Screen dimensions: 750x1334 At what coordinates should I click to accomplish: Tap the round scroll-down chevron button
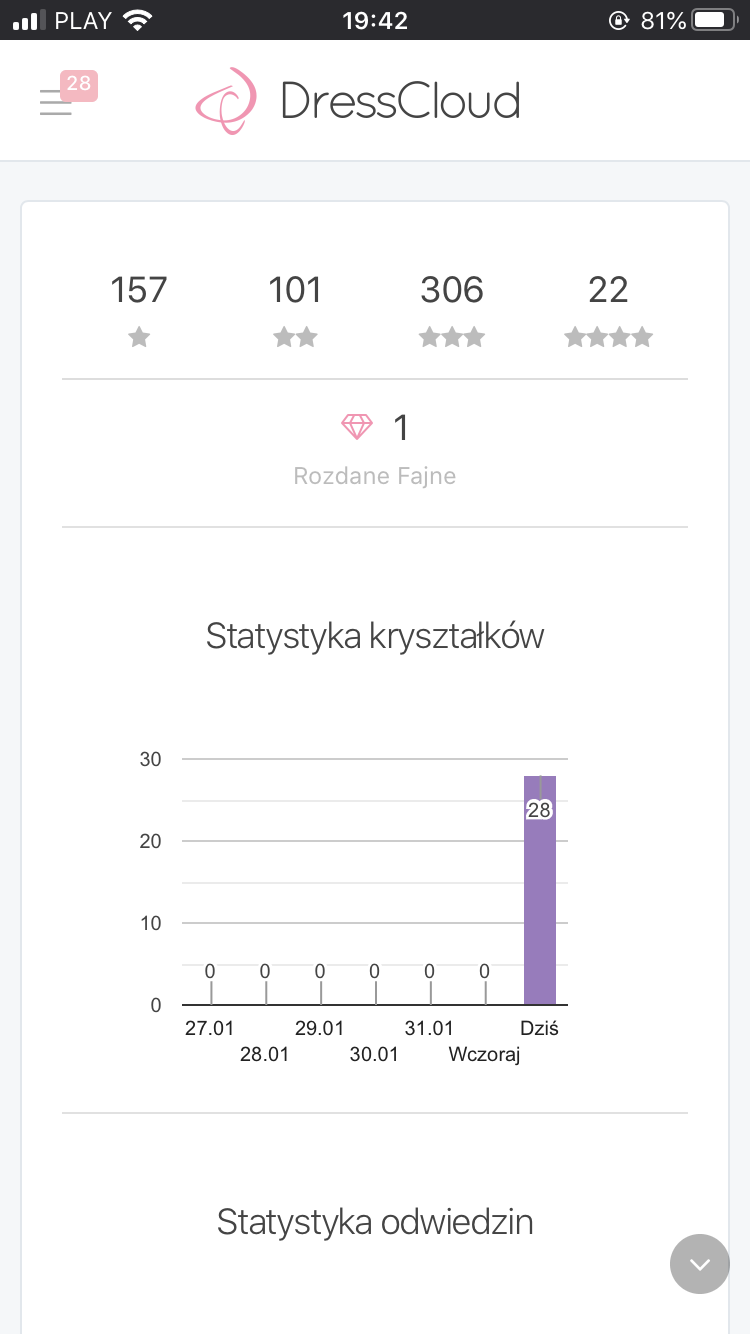tap(699, 1264)
